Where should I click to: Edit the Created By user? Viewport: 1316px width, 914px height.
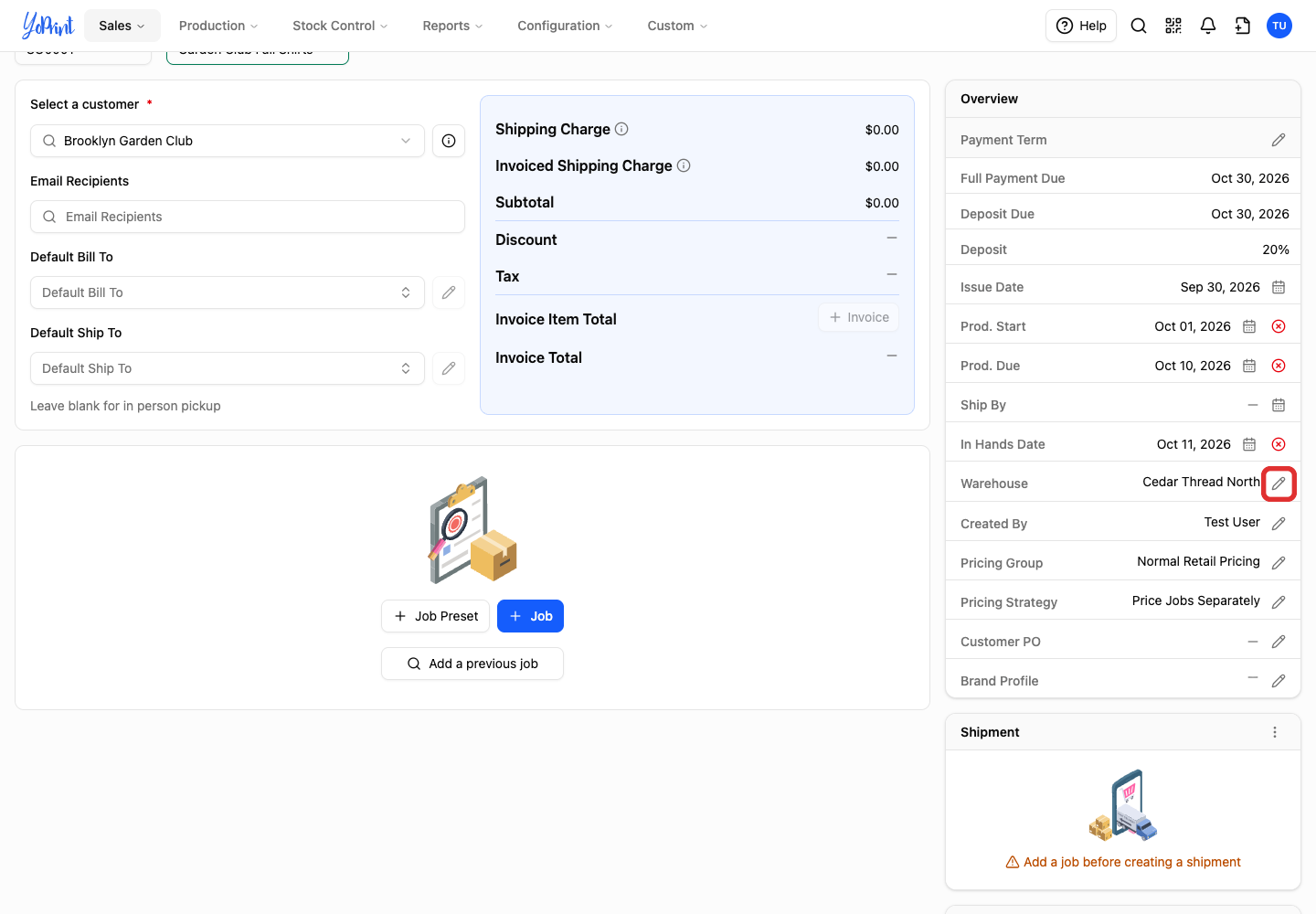click(1279, 524)
